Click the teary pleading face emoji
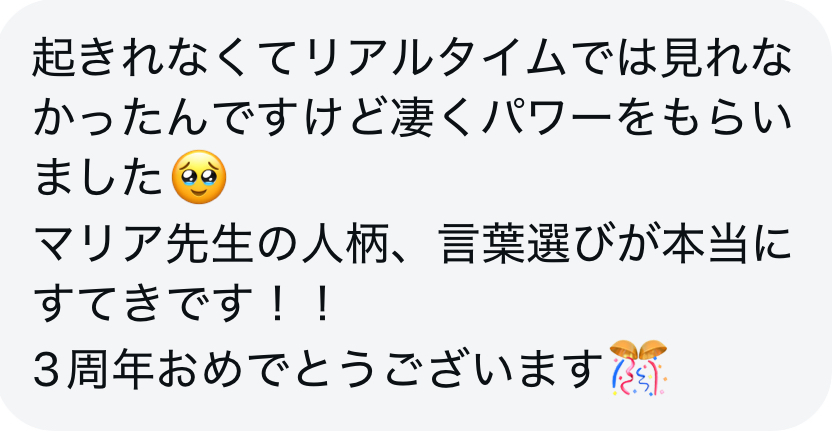 (x=200, y=177)
